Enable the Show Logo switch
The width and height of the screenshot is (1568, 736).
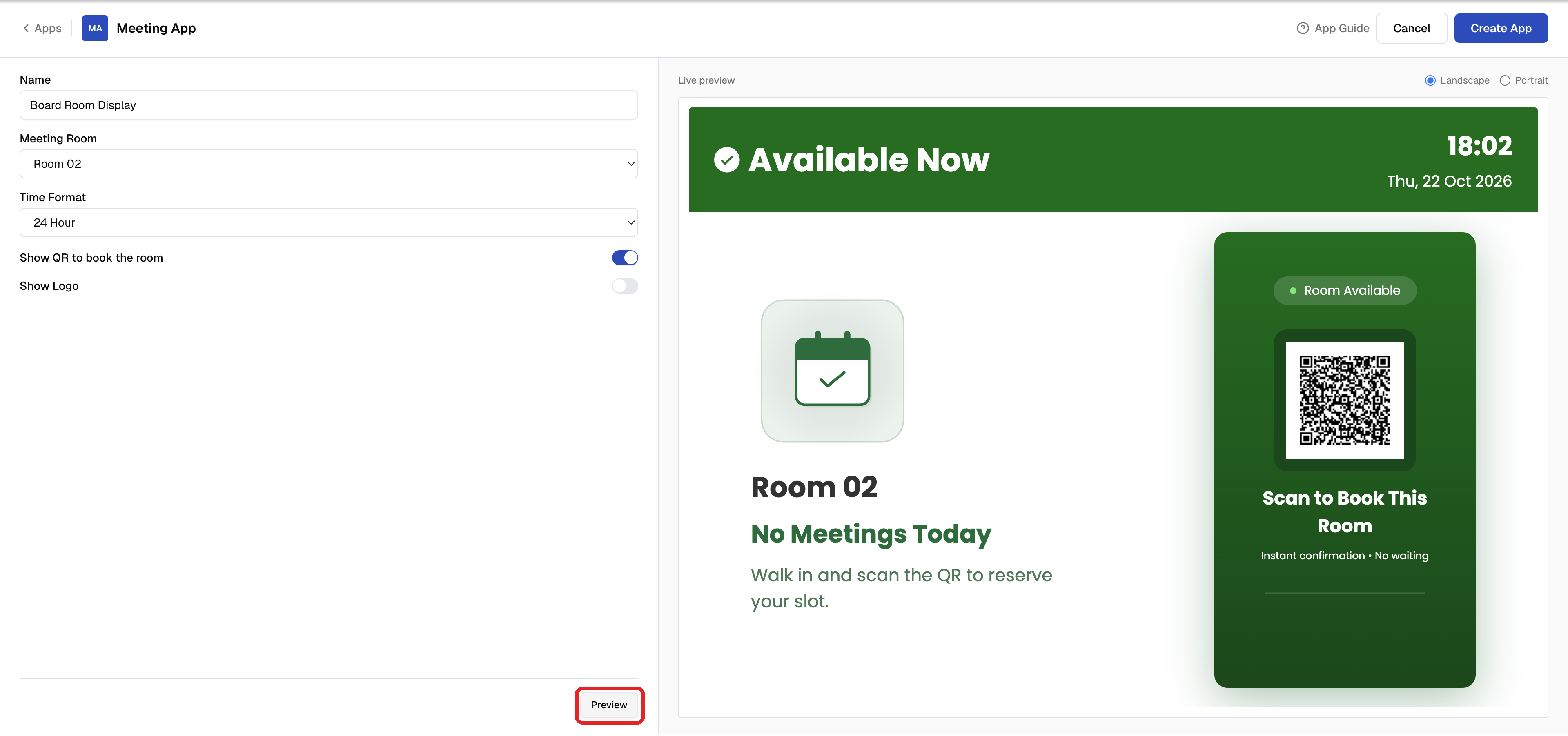pos(624,286)
